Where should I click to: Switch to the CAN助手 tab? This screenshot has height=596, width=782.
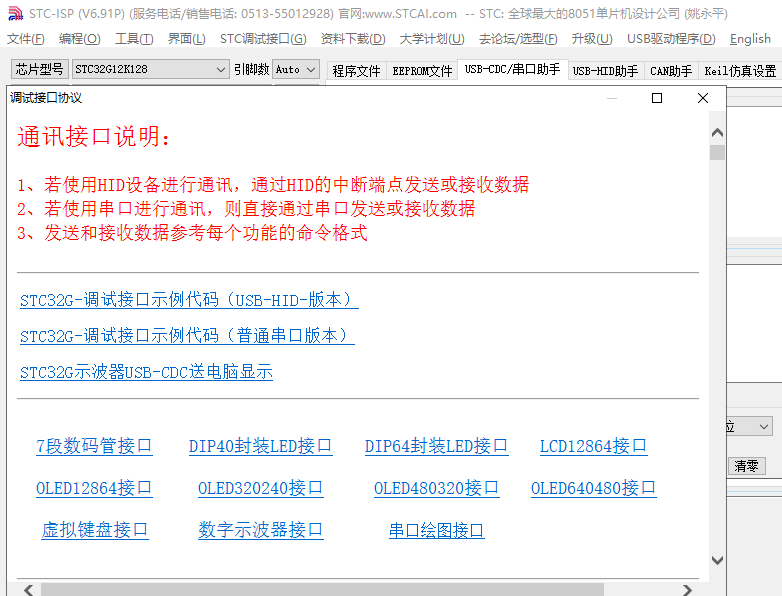pyautogui.click(x=671, y=71)
